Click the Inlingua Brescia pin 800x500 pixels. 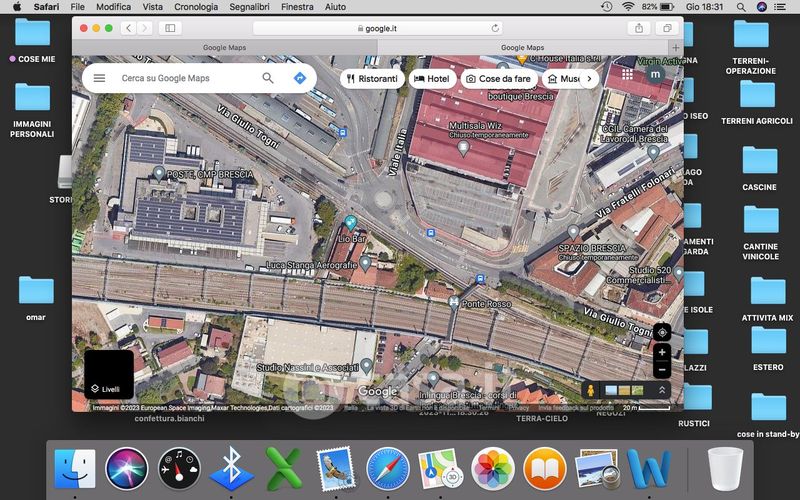(433, 379)
